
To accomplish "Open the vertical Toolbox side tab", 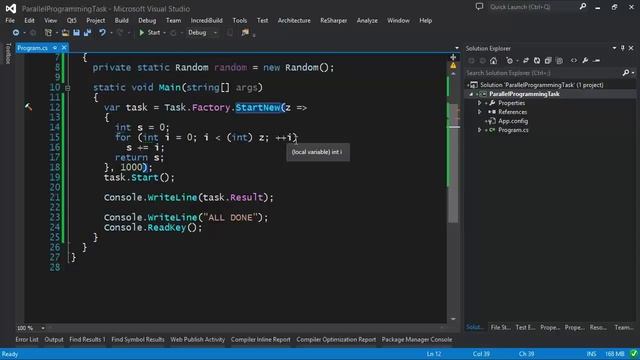I will (7, 53).
